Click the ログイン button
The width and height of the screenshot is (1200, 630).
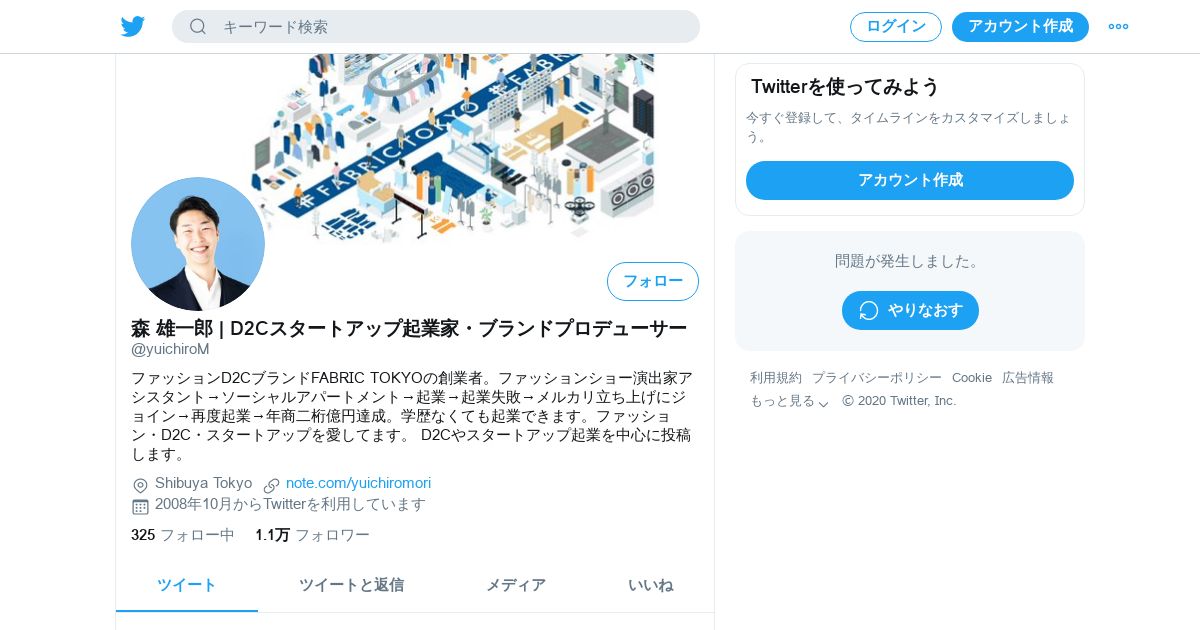[896, 27]
